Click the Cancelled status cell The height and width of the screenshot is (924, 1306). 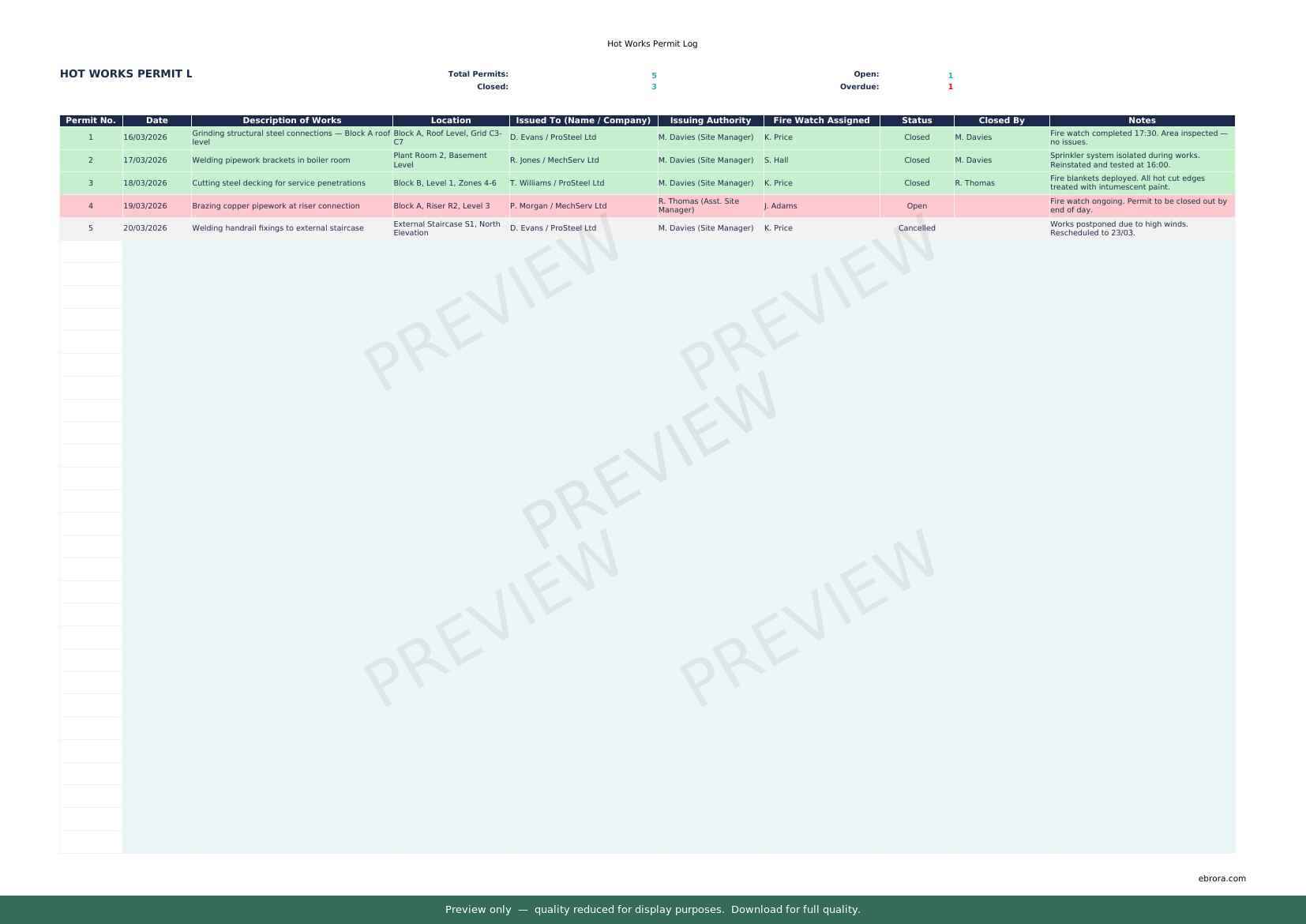coord(917,228)
